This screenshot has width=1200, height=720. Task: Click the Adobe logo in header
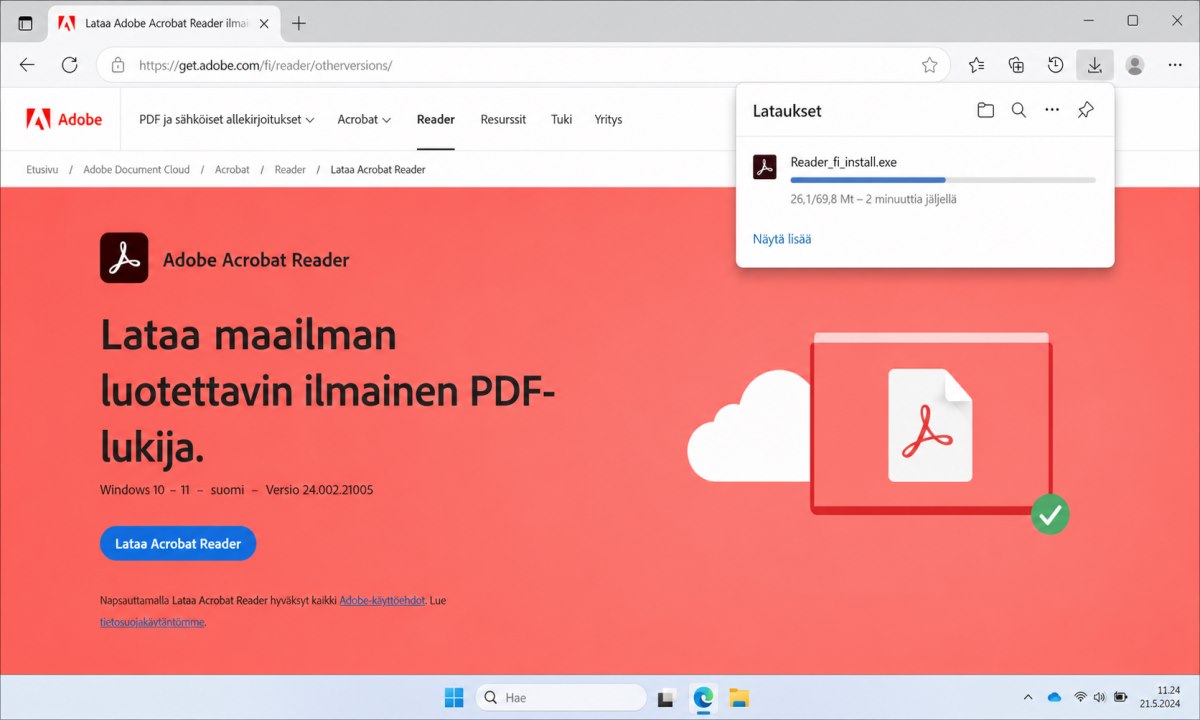tap(64, 119)
